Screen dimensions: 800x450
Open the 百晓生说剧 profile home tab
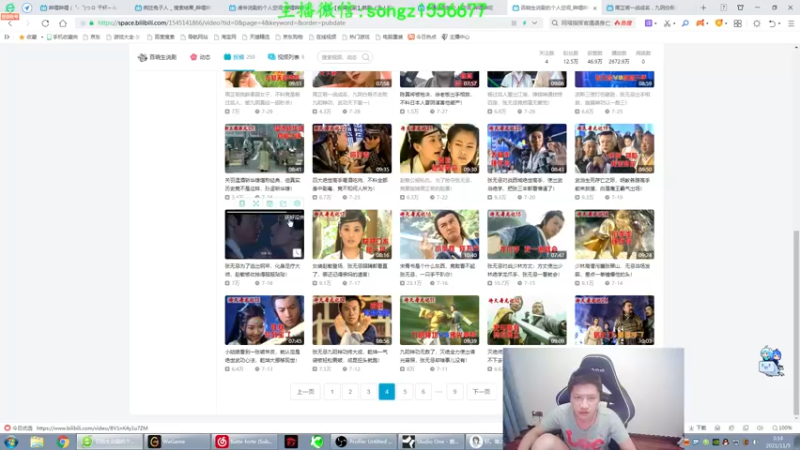[x=157, y=57]
